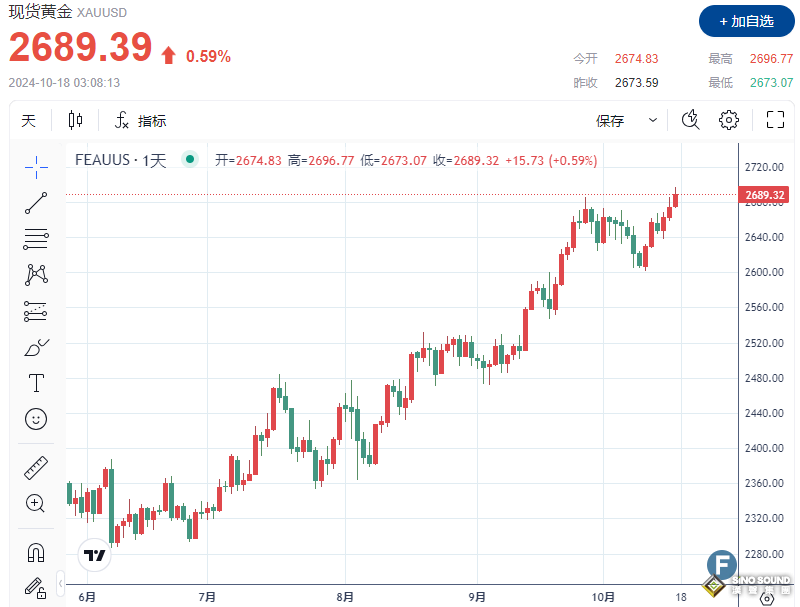800x607 pixels.
Task: Open the candlestick chart style menu
Action: pyautogui.click(x=75, y=121)
